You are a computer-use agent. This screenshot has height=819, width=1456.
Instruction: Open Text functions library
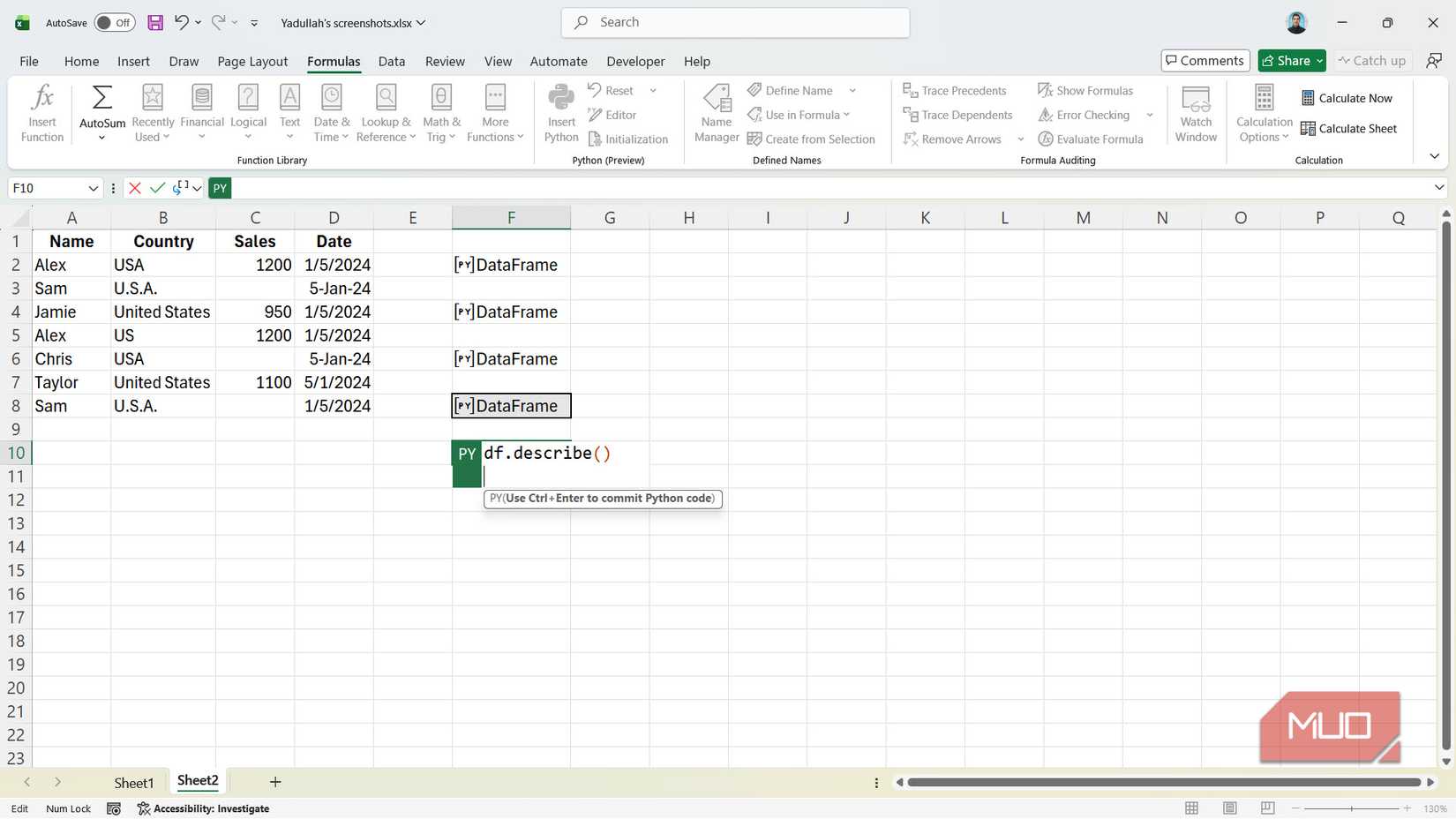[x=289, y=113]
